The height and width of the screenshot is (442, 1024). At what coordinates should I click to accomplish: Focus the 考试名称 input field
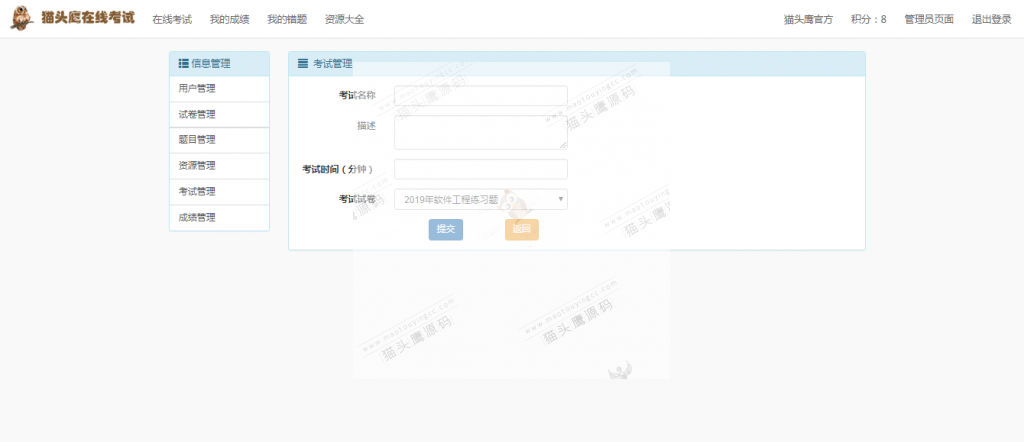coord(481,96)
